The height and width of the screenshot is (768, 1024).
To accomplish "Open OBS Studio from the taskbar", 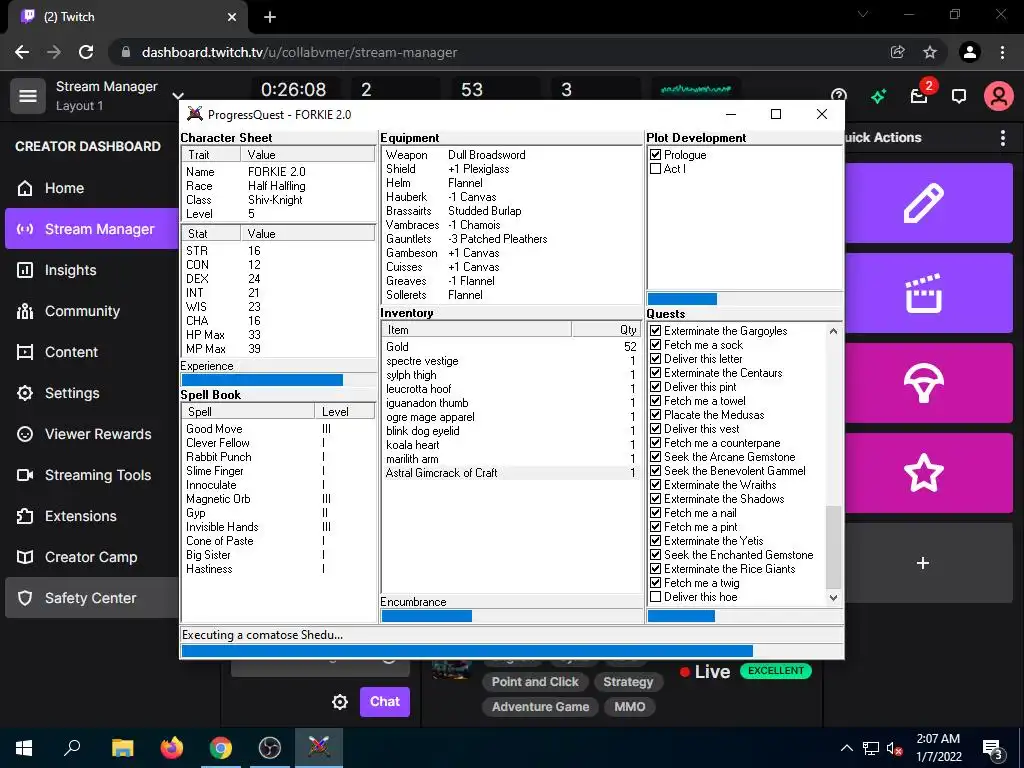I will coord(270,748).
